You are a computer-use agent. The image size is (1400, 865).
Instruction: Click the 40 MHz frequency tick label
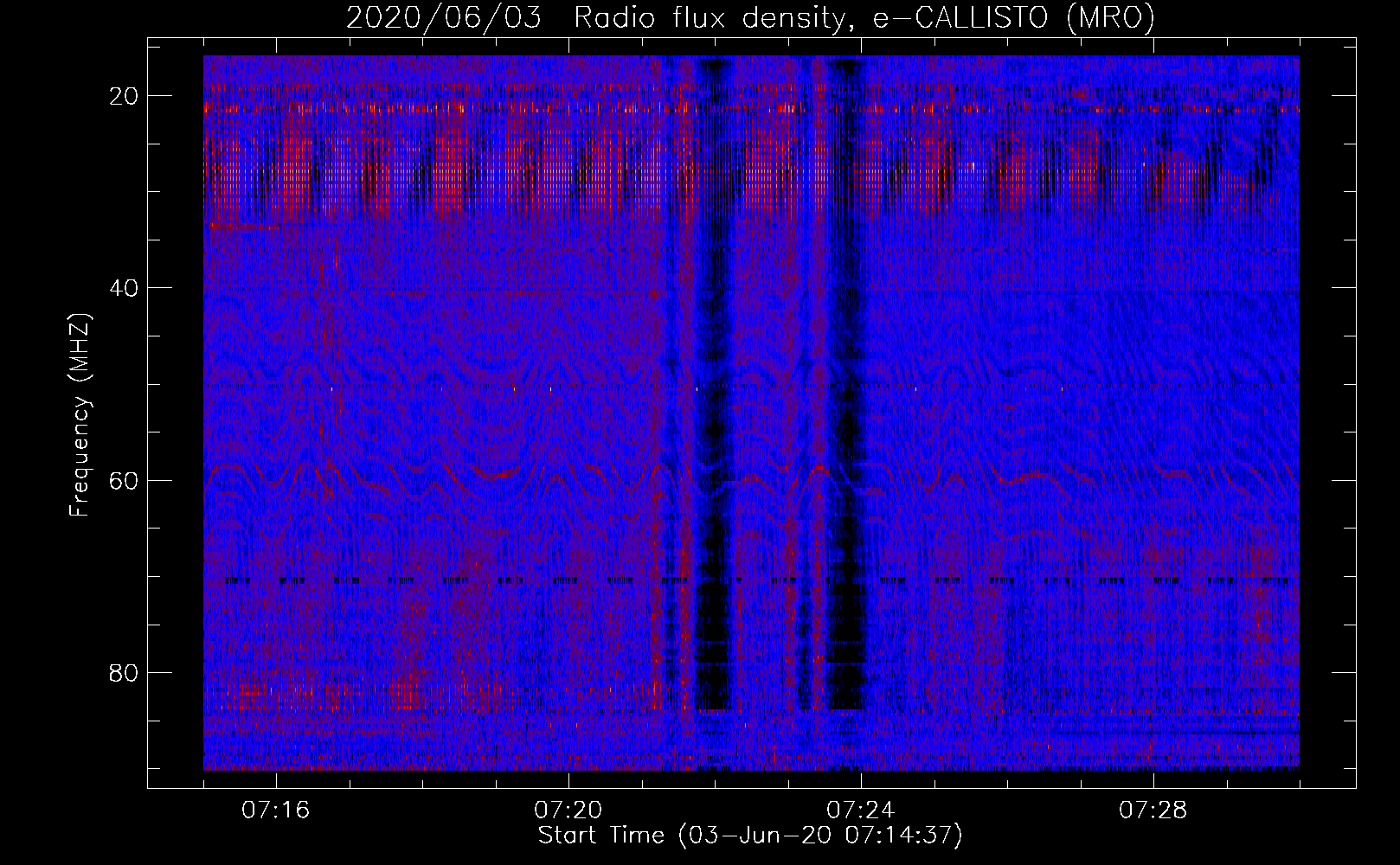click(x=125, y=288)
